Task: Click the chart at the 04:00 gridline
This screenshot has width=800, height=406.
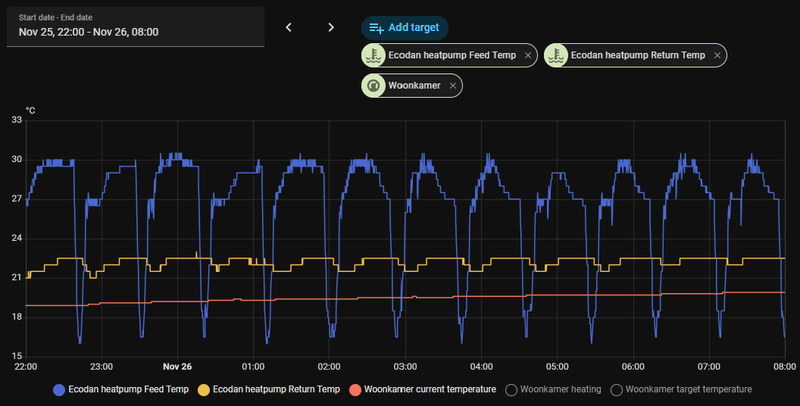Action: pyautogui.click(x=481, y=238)
